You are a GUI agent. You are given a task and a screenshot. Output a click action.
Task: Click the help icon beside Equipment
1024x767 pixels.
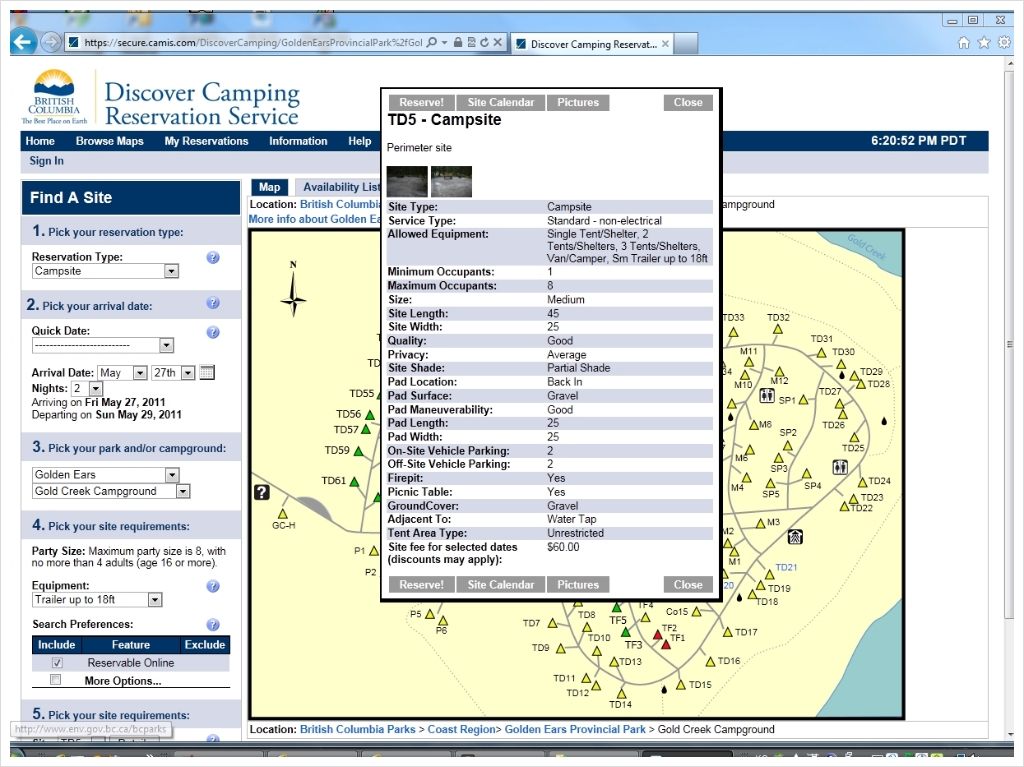213,587
